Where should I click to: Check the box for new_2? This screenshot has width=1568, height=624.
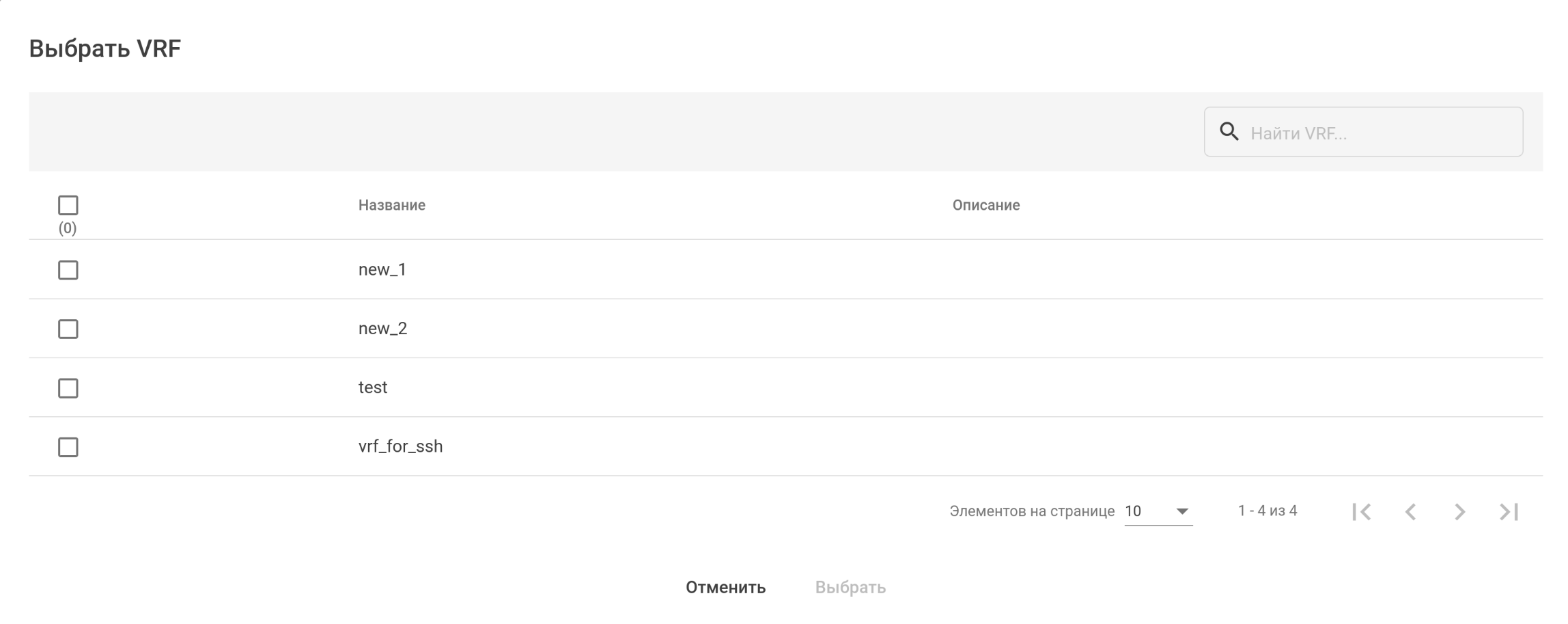[68, 329]
